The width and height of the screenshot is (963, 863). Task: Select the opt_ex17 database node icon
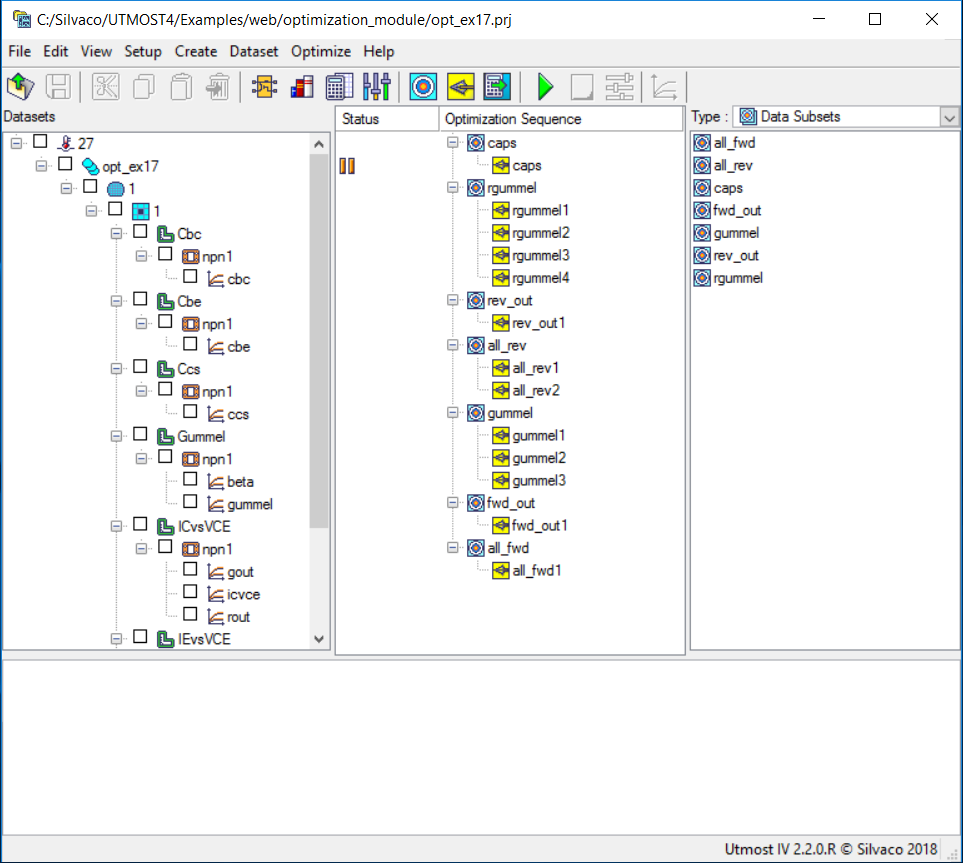tap(90, 166)
